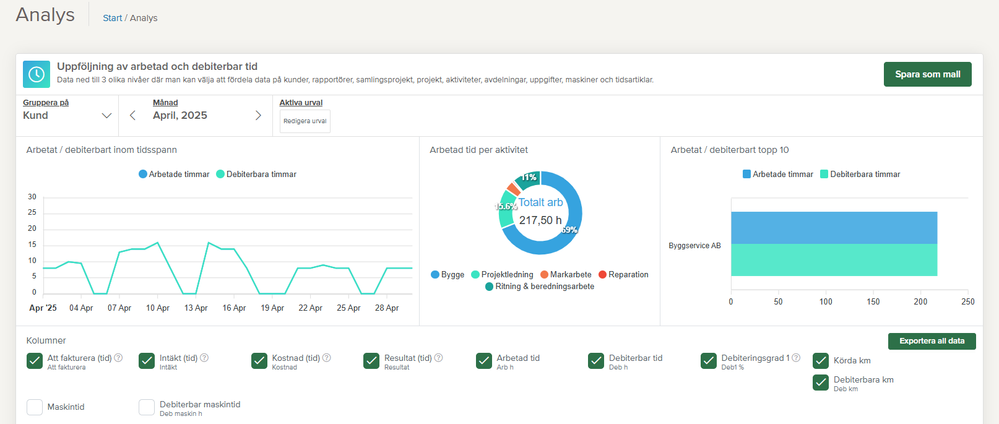Screen dimensions: 999x424
Task: Uncheck the Körda km checkbox
Action: [821, 361]
